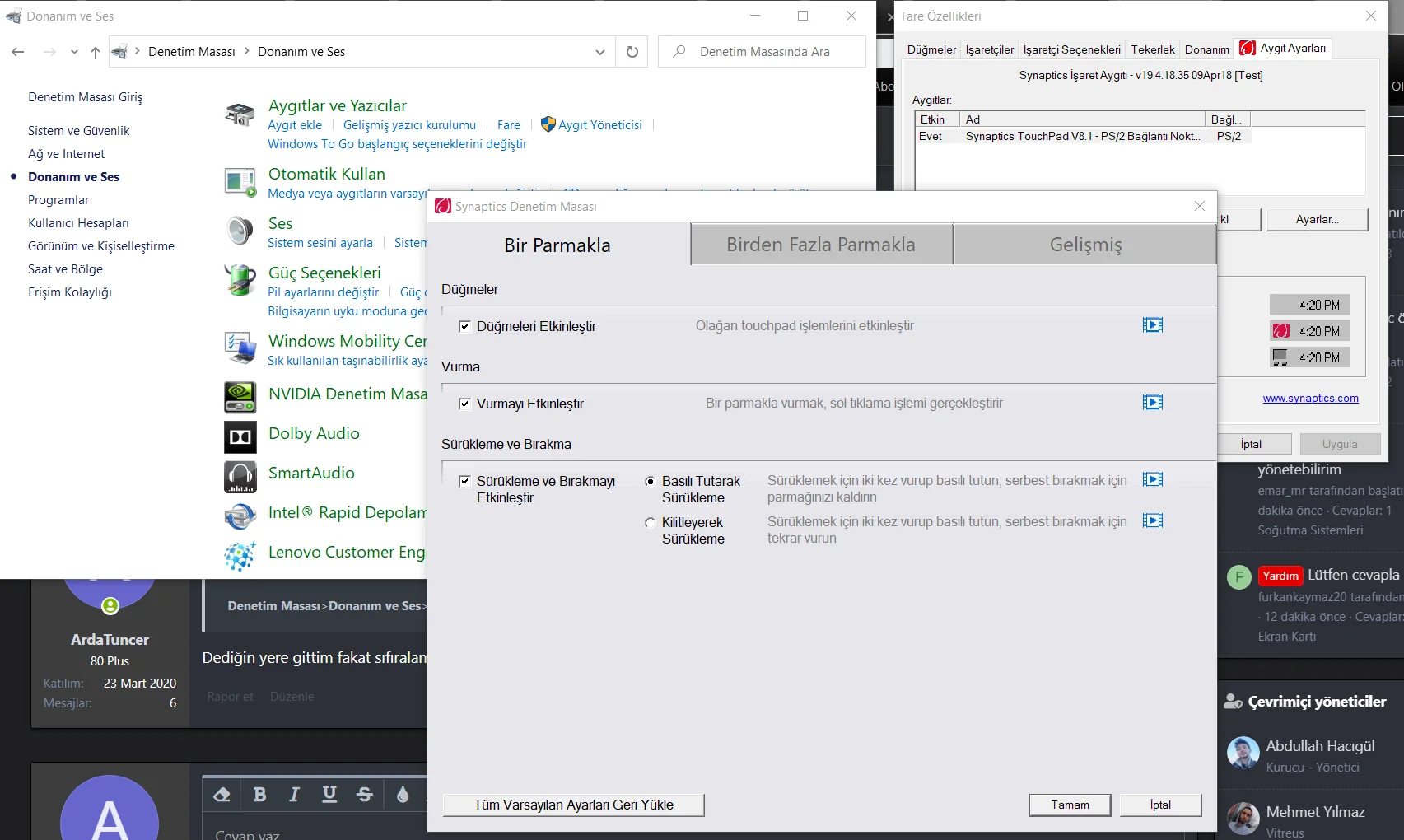Click the Windows Mobility Center icon
This screenshot has width=1404, height=840.
[240, 348]
